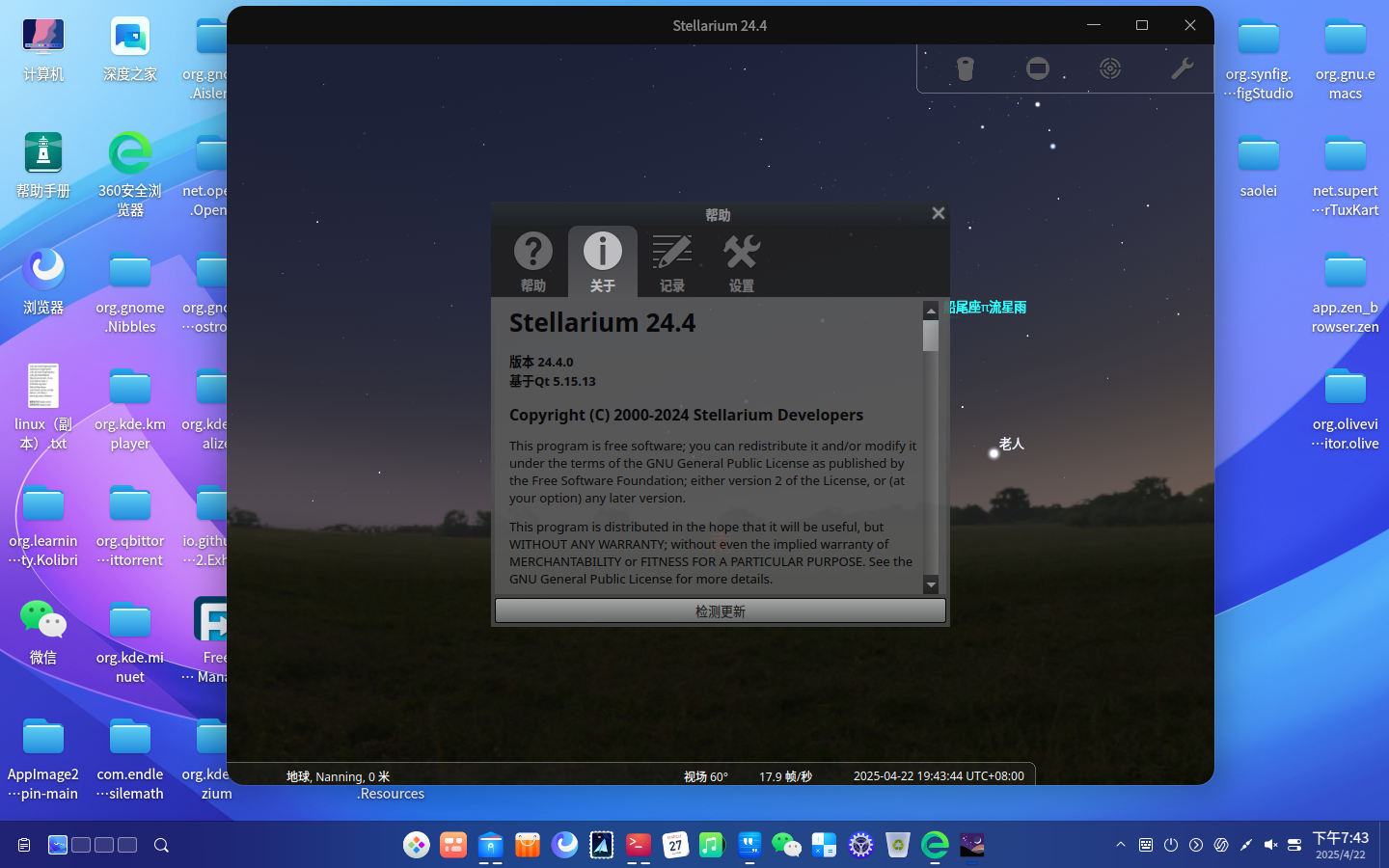Open 360安全浏览器 desktop icon
1389x868 pixels.
click(130, 175)
